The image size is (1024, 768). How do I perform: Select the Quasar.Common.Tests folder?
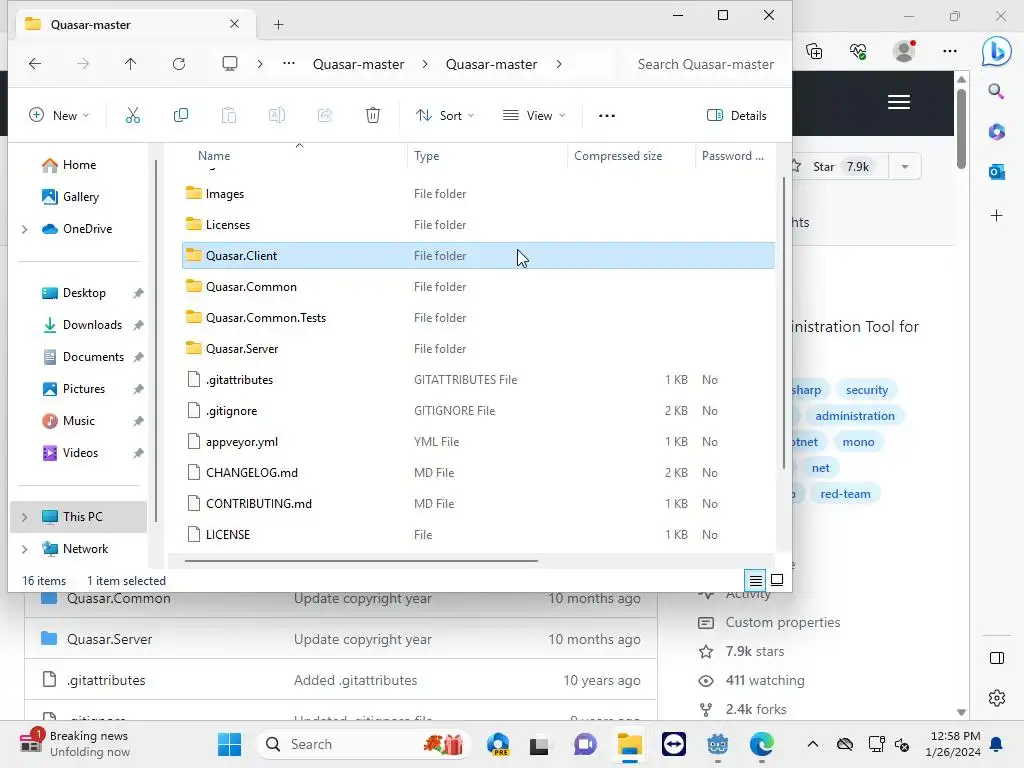[x=478, y=318]
